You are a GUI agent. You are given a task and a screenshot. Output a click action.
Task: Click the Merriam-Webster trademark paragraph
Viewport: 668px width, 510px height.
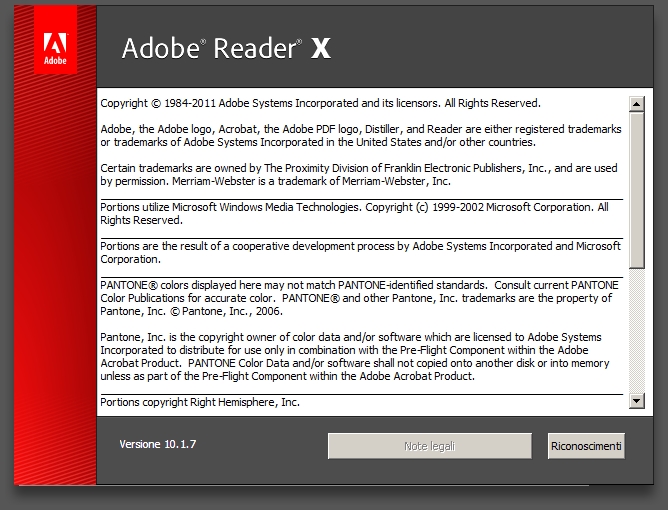[359, 175]
